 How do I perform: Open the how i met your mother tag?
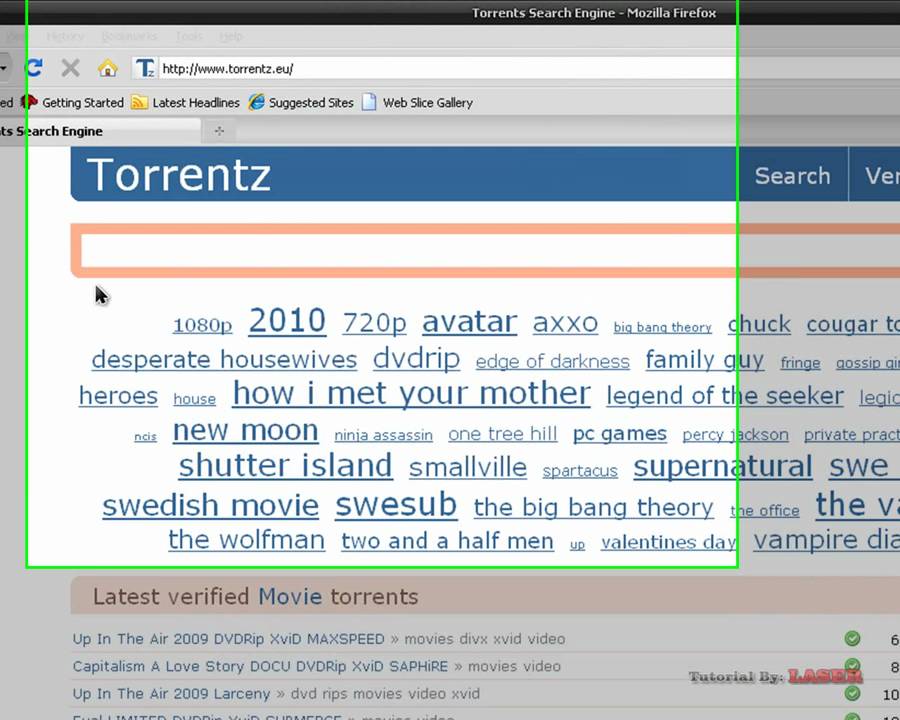[x=412, y=394]
